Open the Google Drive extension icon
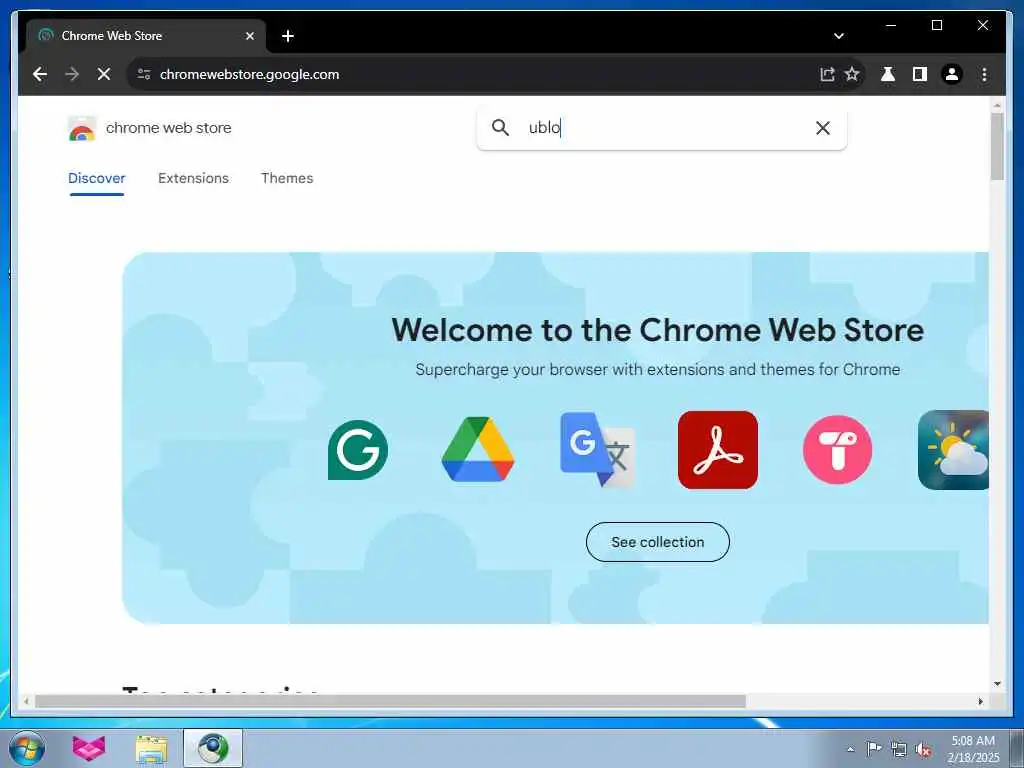The image size is (1024, 768). point(478,449)
